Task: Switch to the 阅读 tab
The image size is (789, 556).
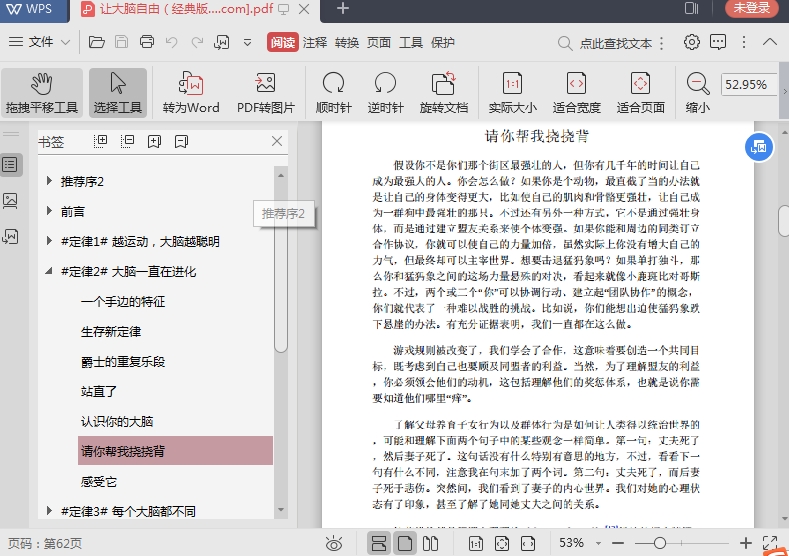Action: pyautogui.click(x=283, y=42)
